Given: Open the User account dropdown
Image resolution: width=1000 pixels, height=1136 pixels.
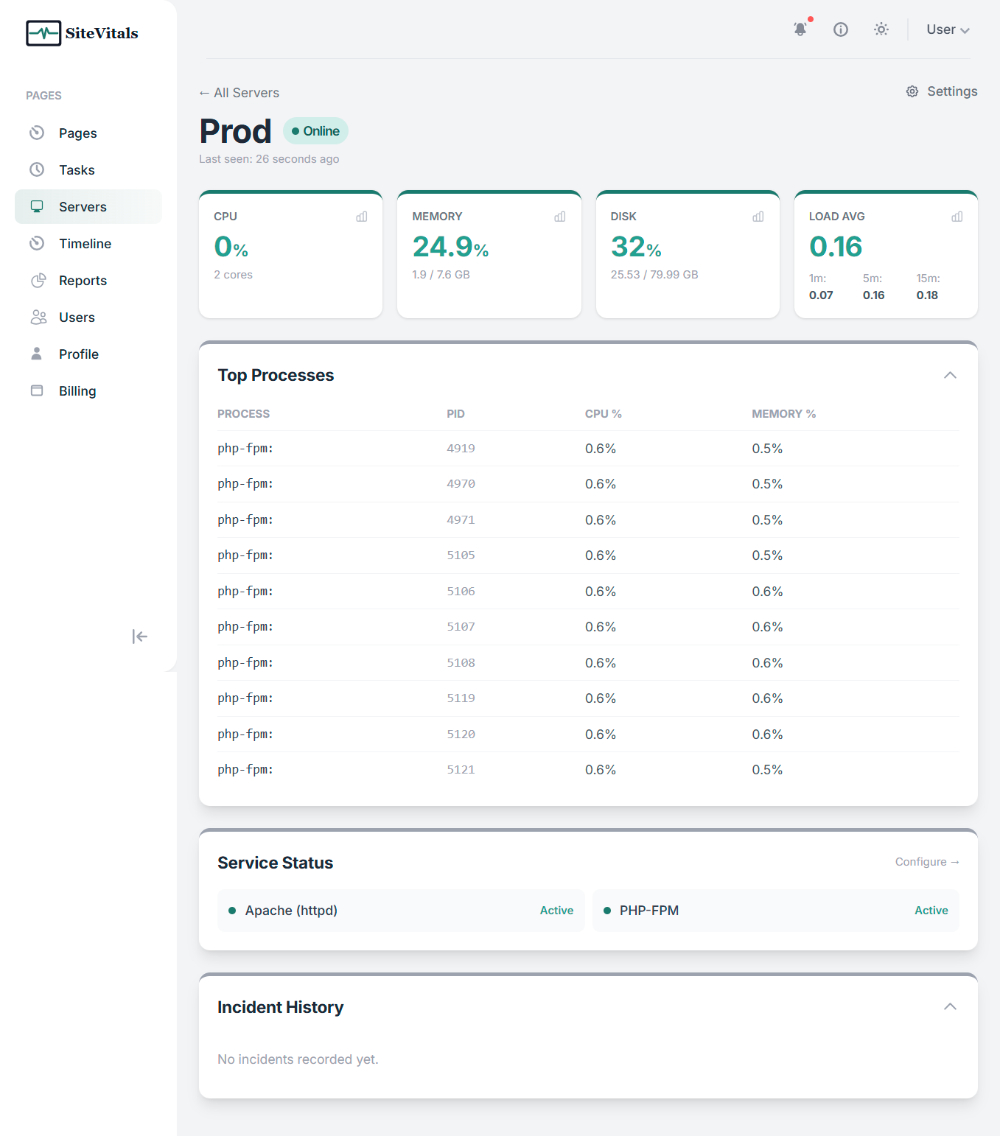Looking at the screenshot, I should coord(946,29).
